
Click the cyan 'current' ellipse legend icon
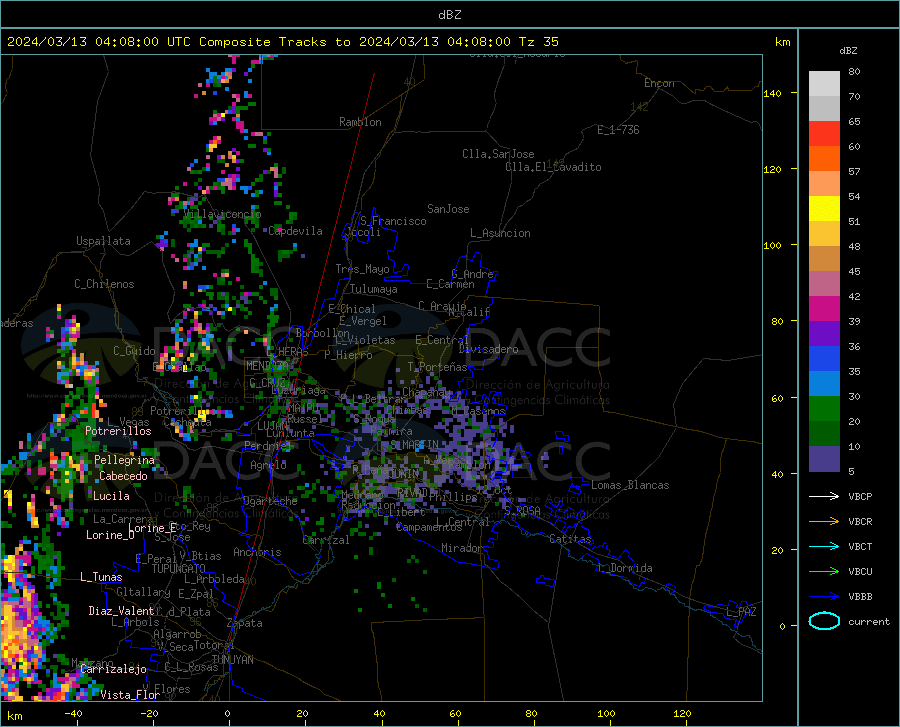point(824,621)
